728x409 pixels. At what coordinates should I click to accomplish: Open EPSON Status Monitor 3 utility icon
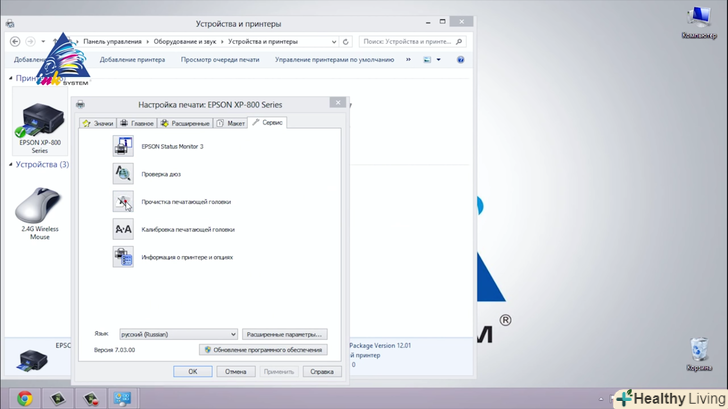pos(123,146)
